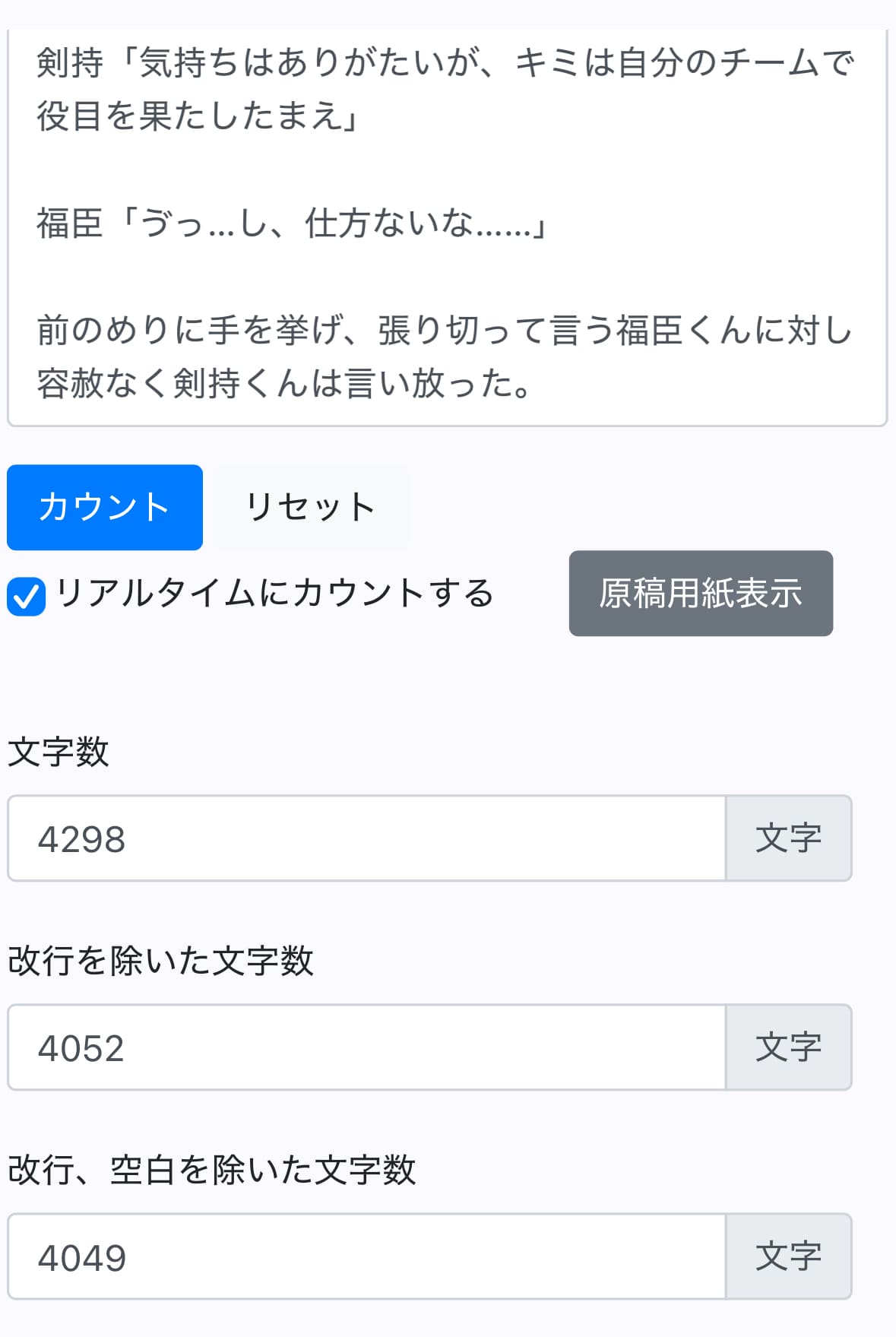This screenshot has width=896, height=1337.
Task: Click the 文字 unit beside 4049
Action: (788, 1256)
